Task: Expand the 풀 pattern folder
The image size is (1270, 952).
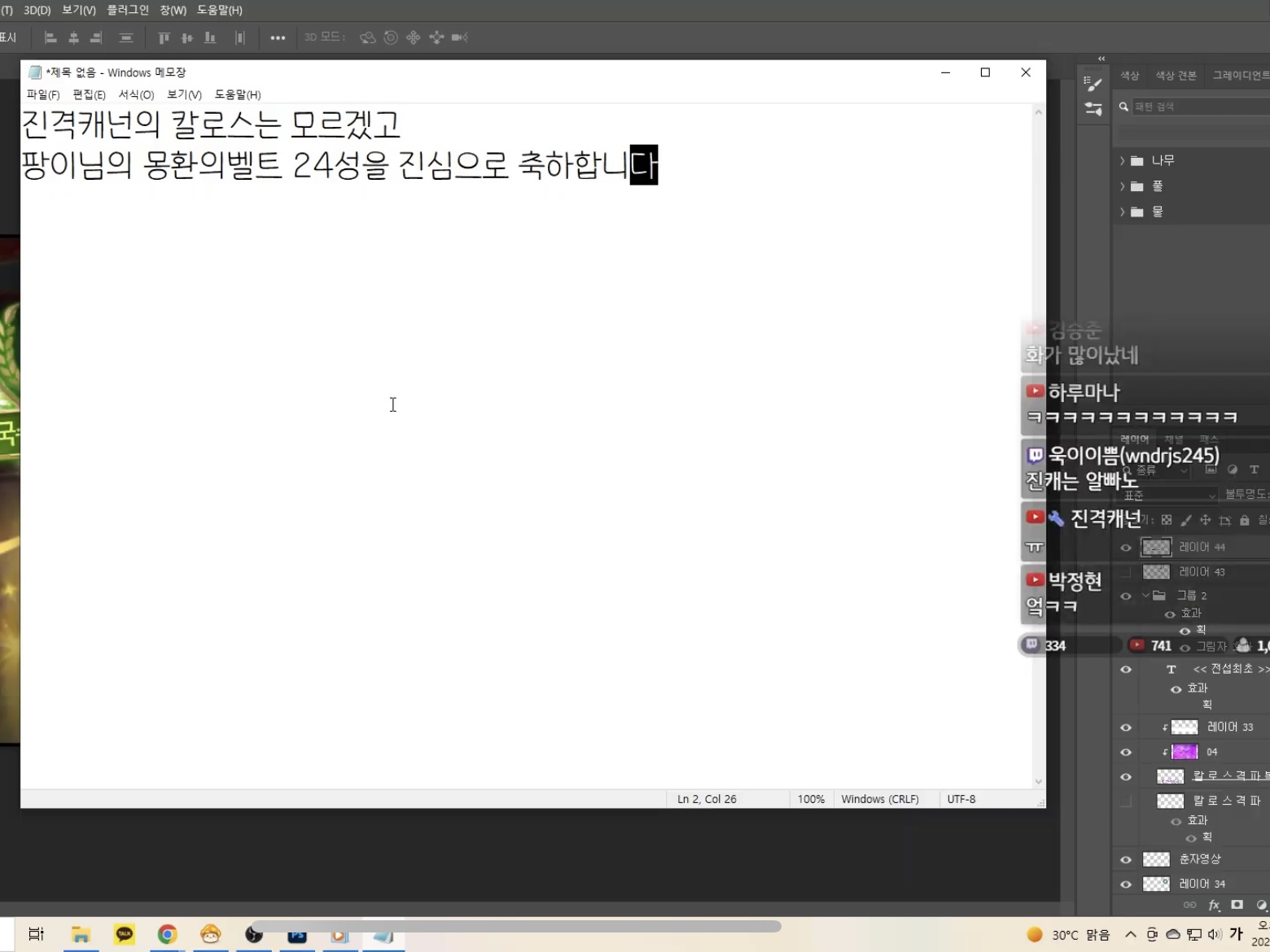Action: point(1122,186)
